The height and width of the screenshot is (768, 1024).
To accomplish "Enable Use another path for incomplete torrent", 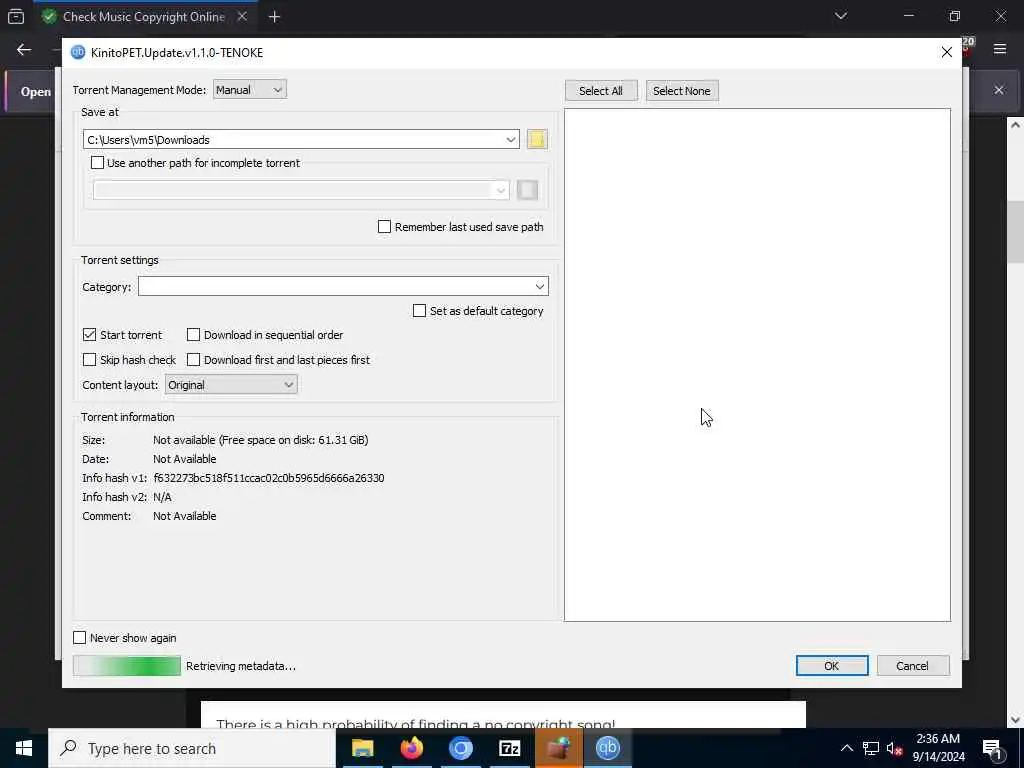I will [97, 163].
